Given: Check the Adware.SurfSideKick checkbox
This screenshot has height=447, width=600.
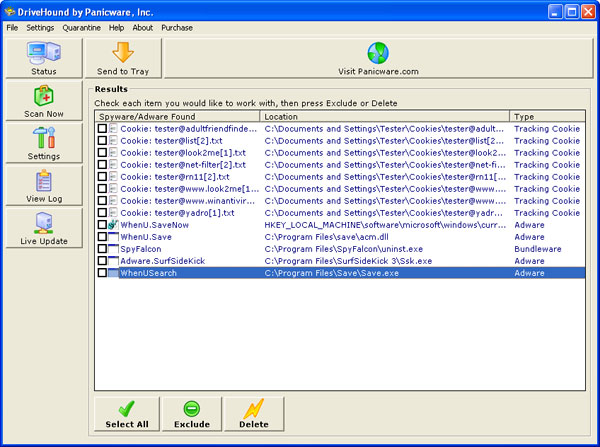Looking at the screenshot, I should click(x=102, y=261).
